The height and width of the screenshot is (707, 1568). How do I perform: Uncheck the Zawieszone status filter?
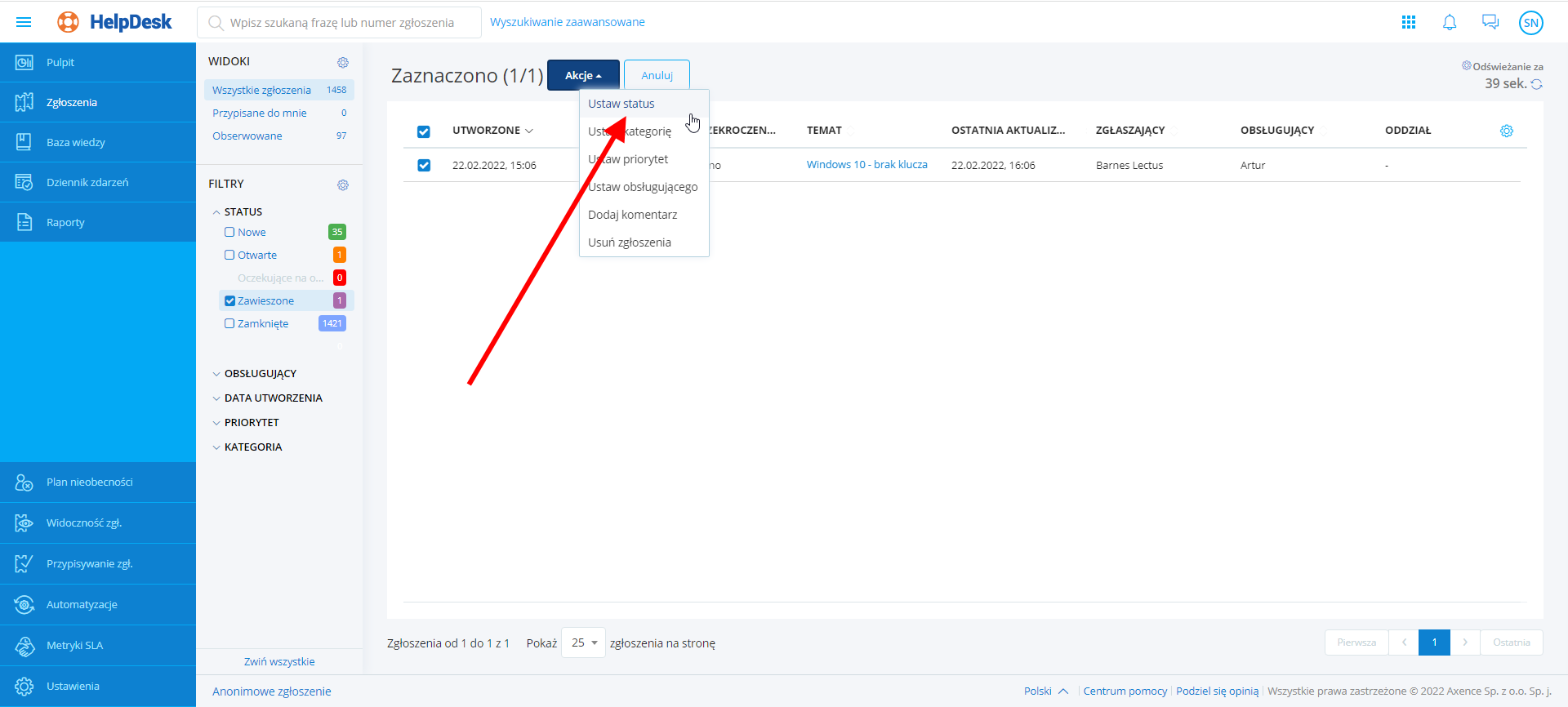tap(230, 300)
